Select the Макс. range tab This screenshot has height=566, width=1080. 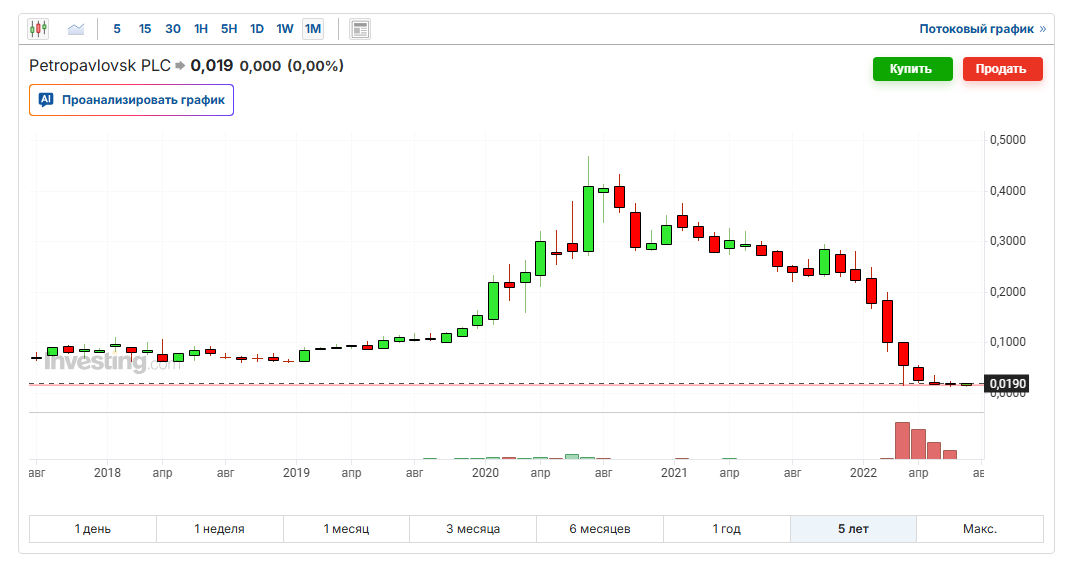click(x=980, y=529)
